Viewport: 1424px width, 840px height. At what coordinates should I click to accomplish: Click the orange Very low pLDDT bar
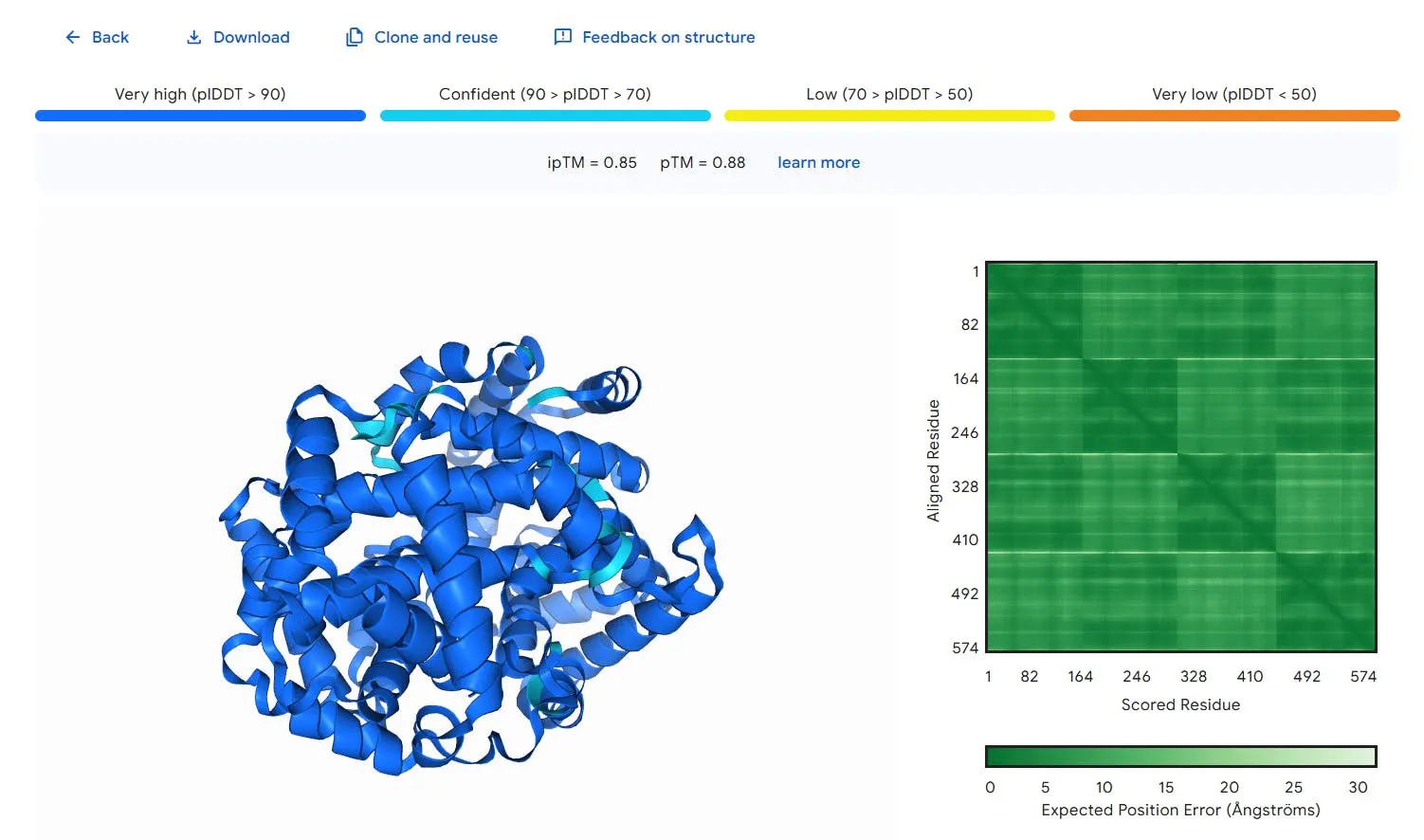pos(1234,116)
